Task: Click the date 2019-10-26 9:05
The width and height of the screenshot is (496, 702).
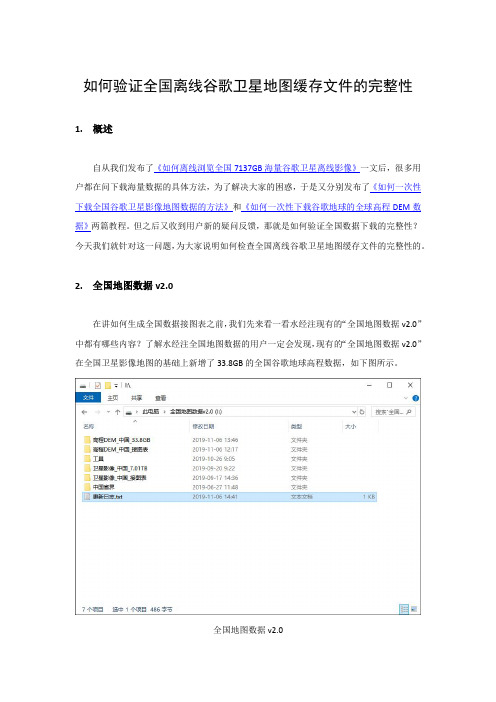Action: click(x=214, y=458)
